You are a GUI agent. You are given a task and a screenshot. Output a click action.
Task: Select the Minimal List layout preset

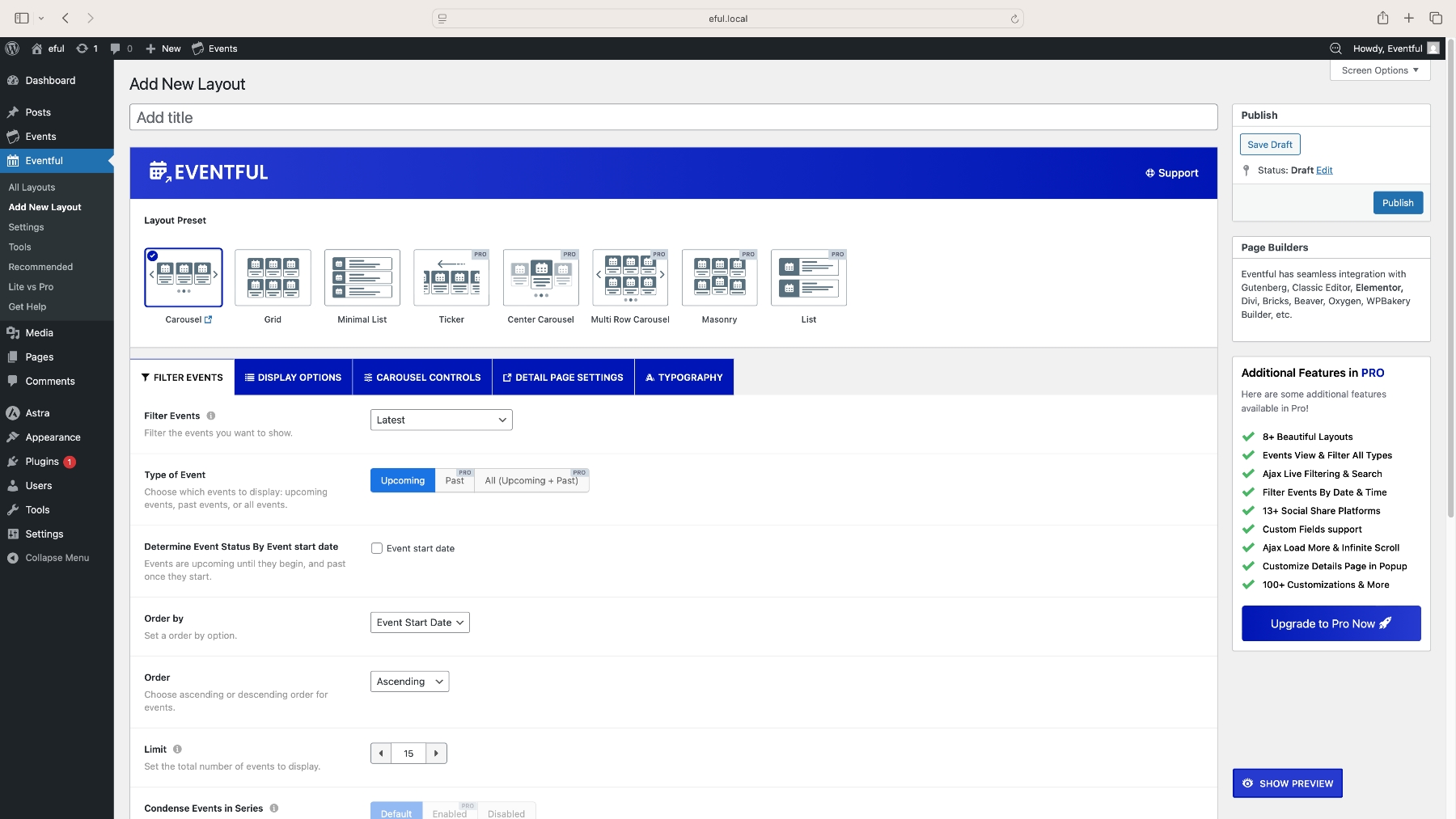point(362,277)
